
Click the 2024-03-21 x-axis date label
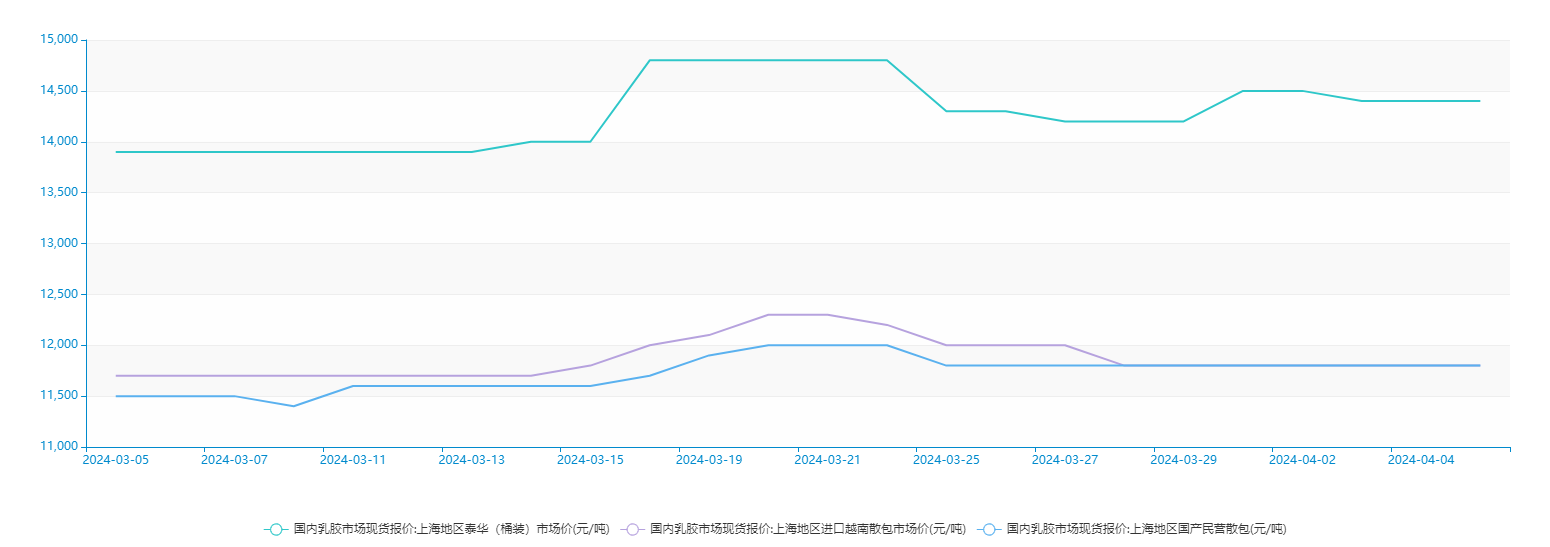(827, 460)
